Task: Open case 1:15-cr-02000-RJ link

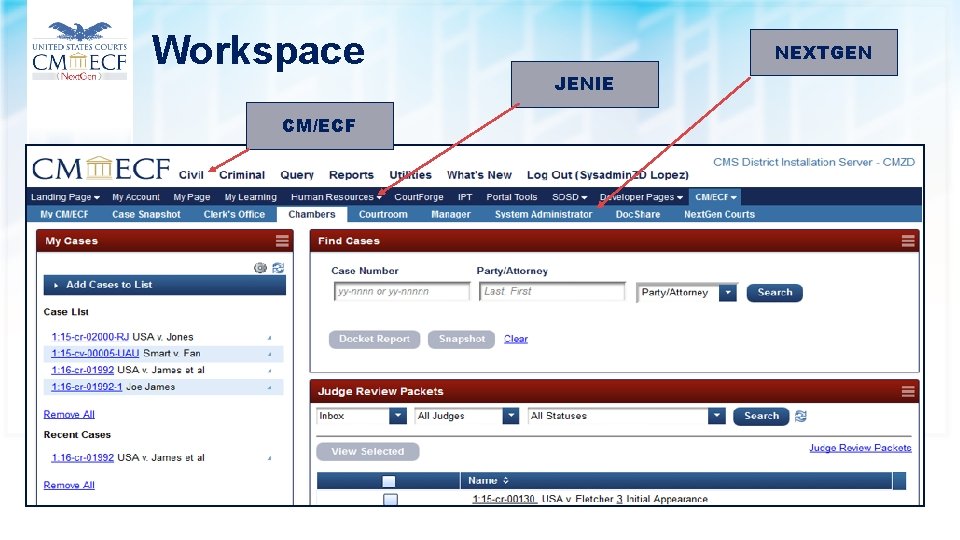Action: click(x=90, y=337)
